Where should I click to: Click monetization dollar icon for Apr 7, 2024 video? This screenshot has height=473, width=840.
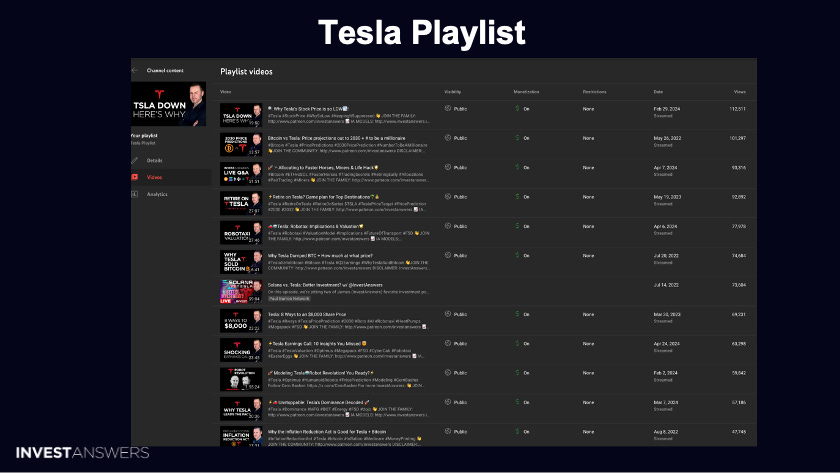(518, 167)
